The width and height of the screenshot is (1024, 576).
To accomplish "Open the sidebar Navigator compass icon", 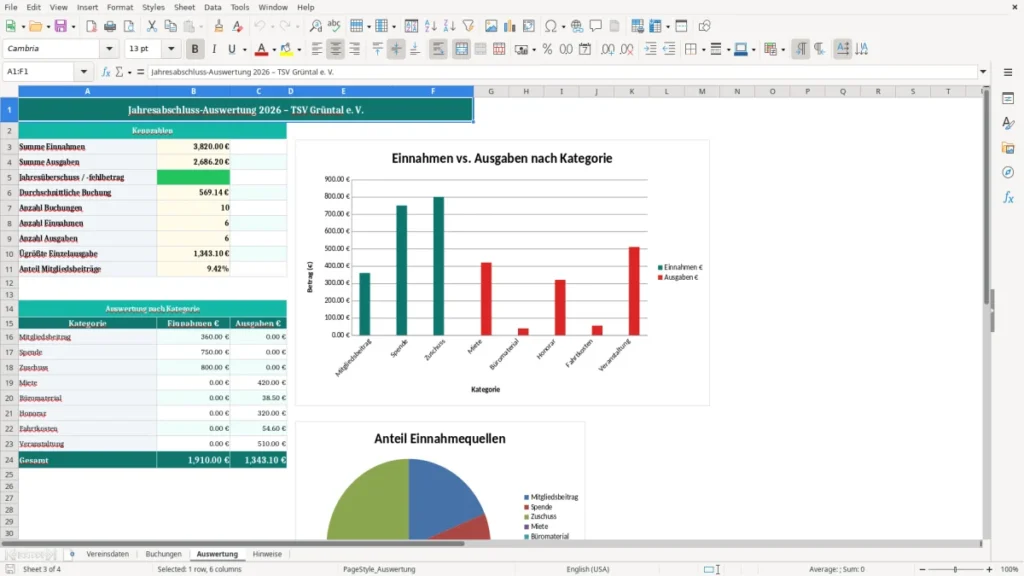I will pos(1008,172).
